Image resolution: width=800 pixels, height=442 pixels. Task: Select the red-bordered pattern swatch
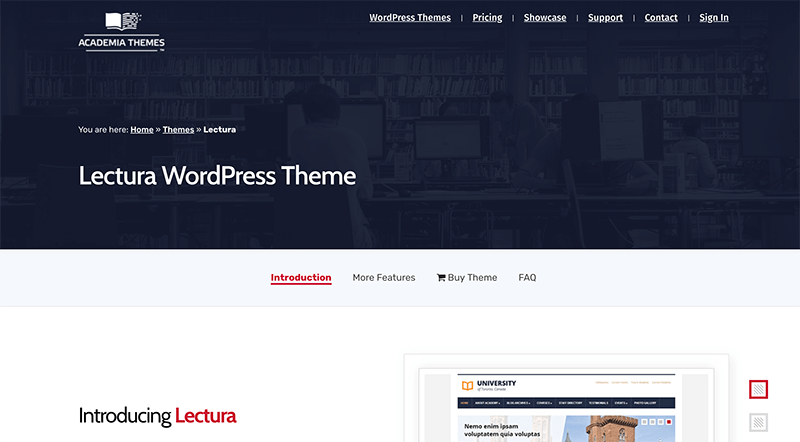pos(759,389)
